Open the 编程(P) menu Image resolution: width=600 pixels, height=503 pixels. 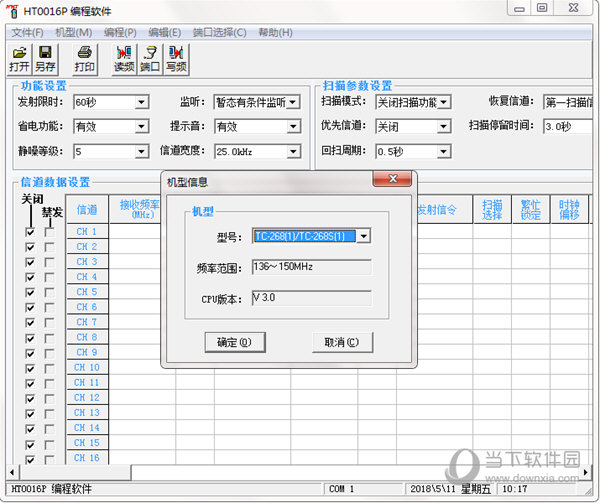120,33
